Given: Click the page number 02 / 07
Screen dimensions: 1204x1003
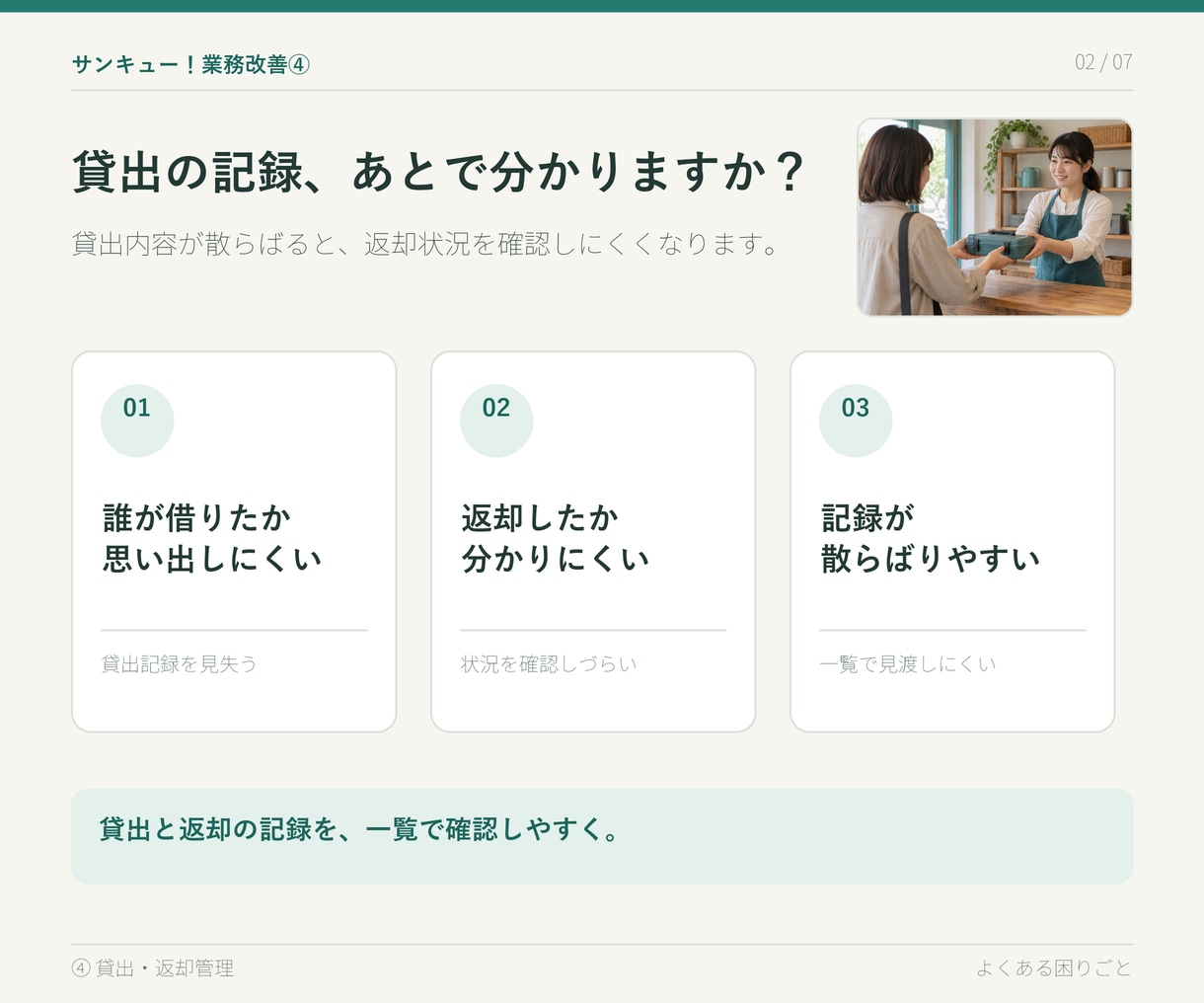Looking at the screenshot, I should coord(1103,62).
